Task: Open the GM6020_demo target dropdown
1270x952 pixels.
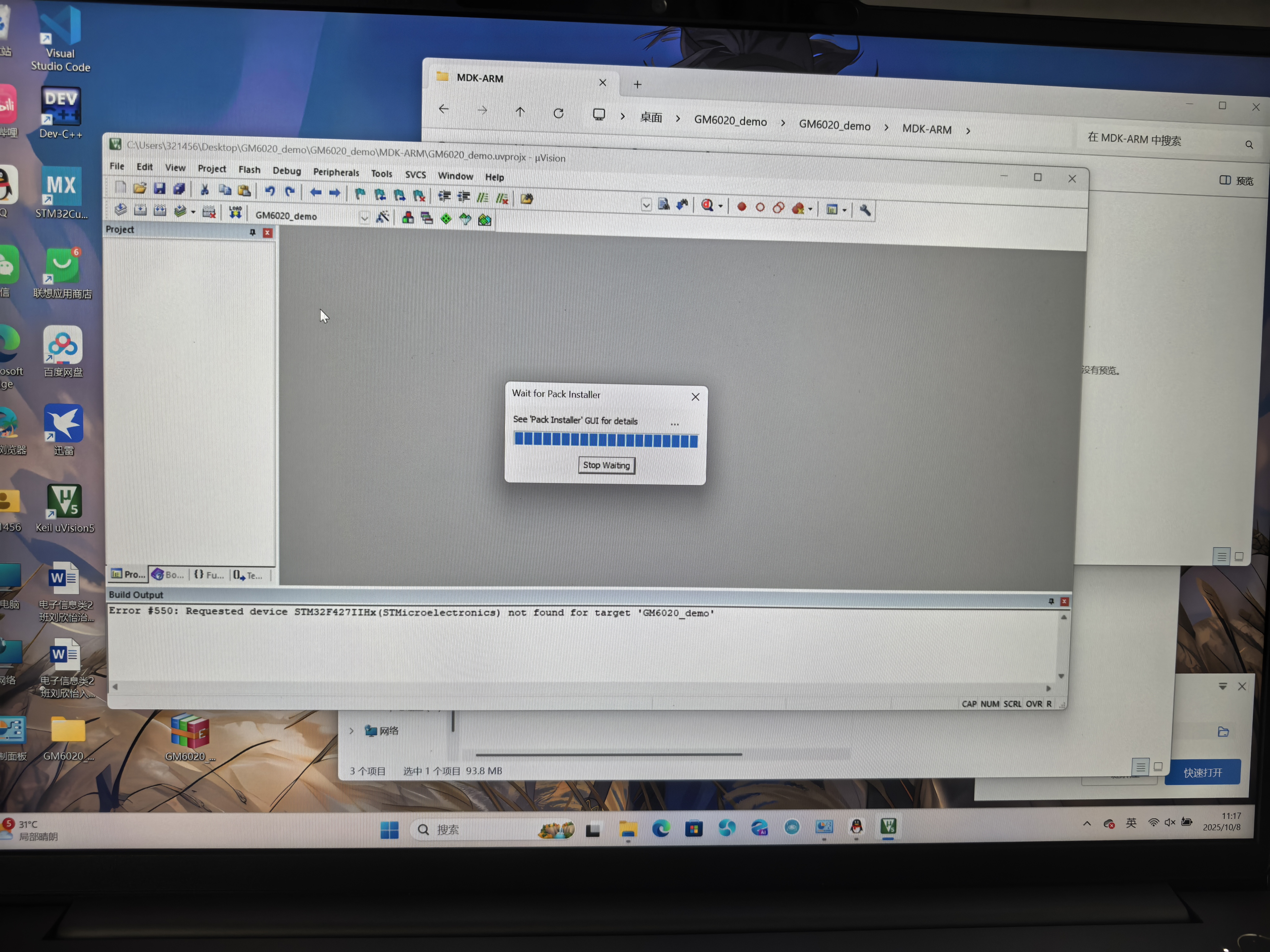Action: point(364,218)
